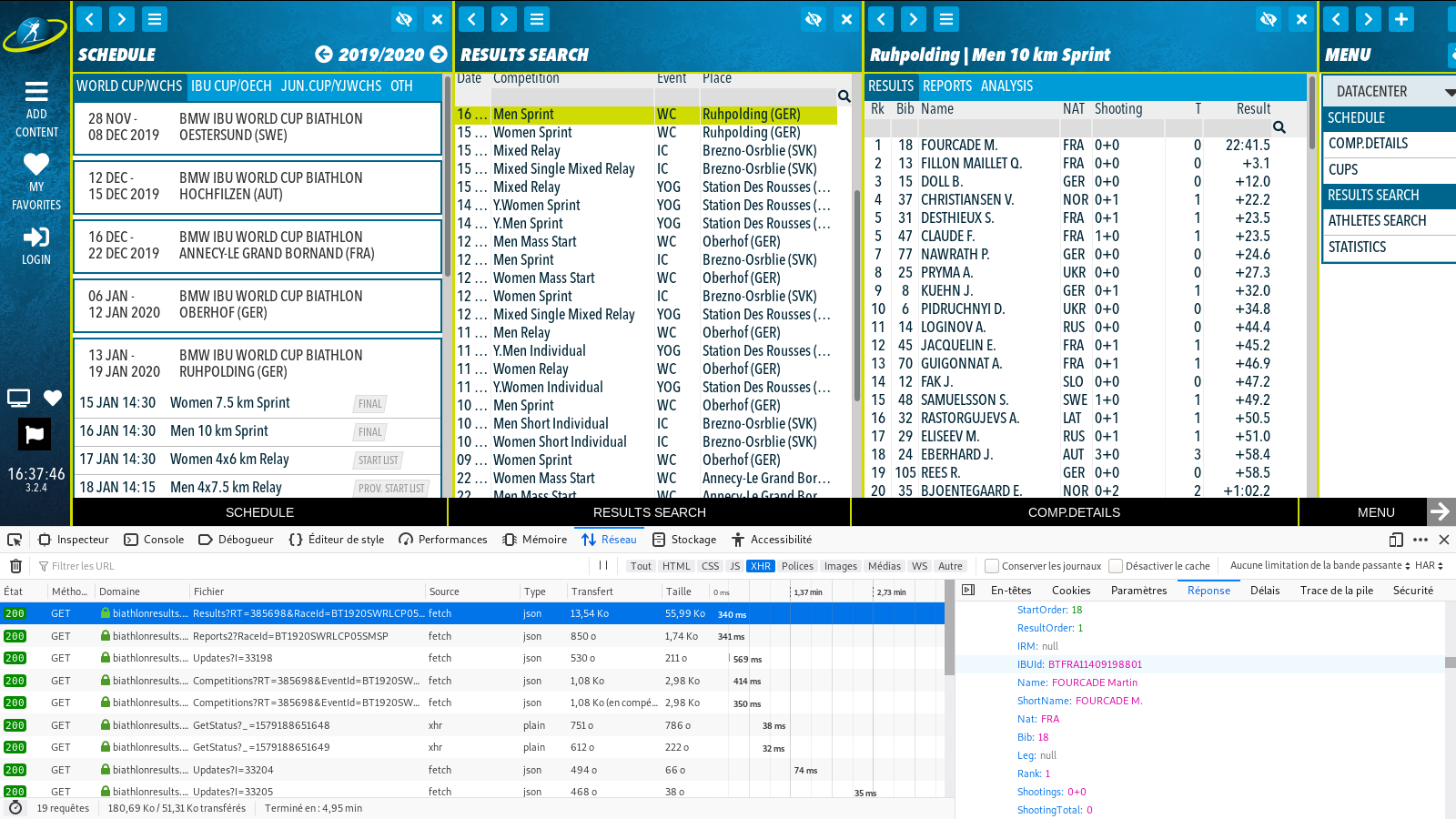Open the Schedule panel list menu icon
The width and height of the screenshot is (1456, 819).
click(x=155, y=19)
